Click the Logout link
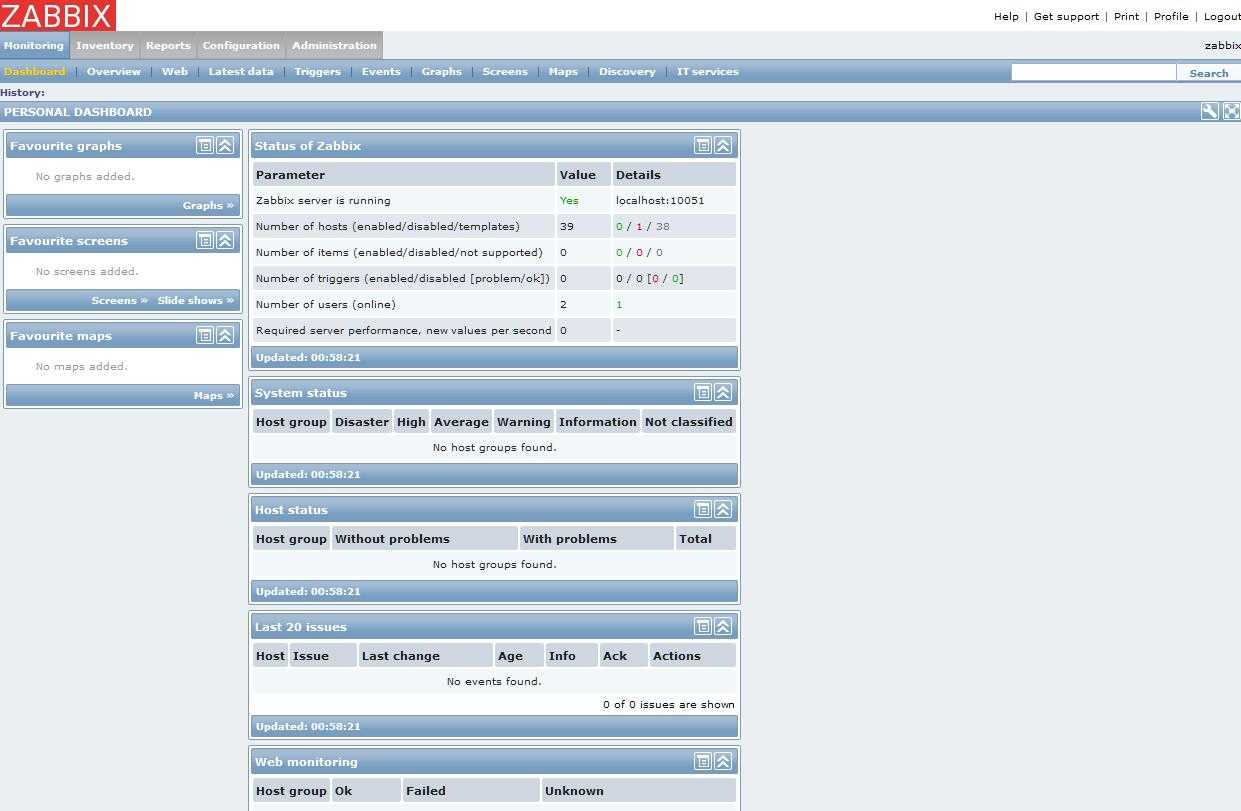This screenshot has height=811, width=1241. tap(1222, 16)
